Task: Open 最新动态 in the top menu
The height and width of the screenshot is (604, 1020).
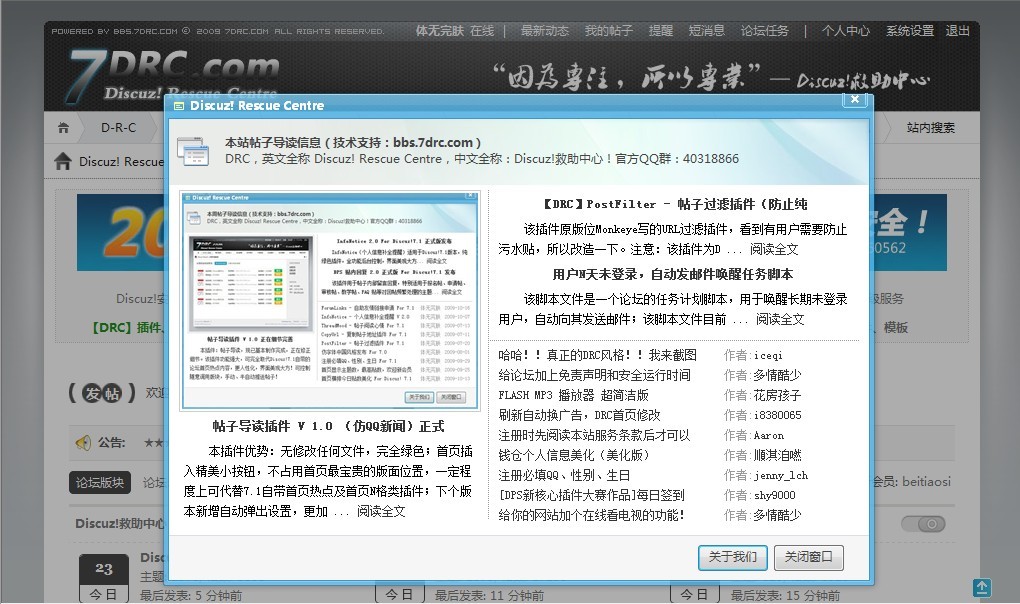Action: (x=544, y=31)
